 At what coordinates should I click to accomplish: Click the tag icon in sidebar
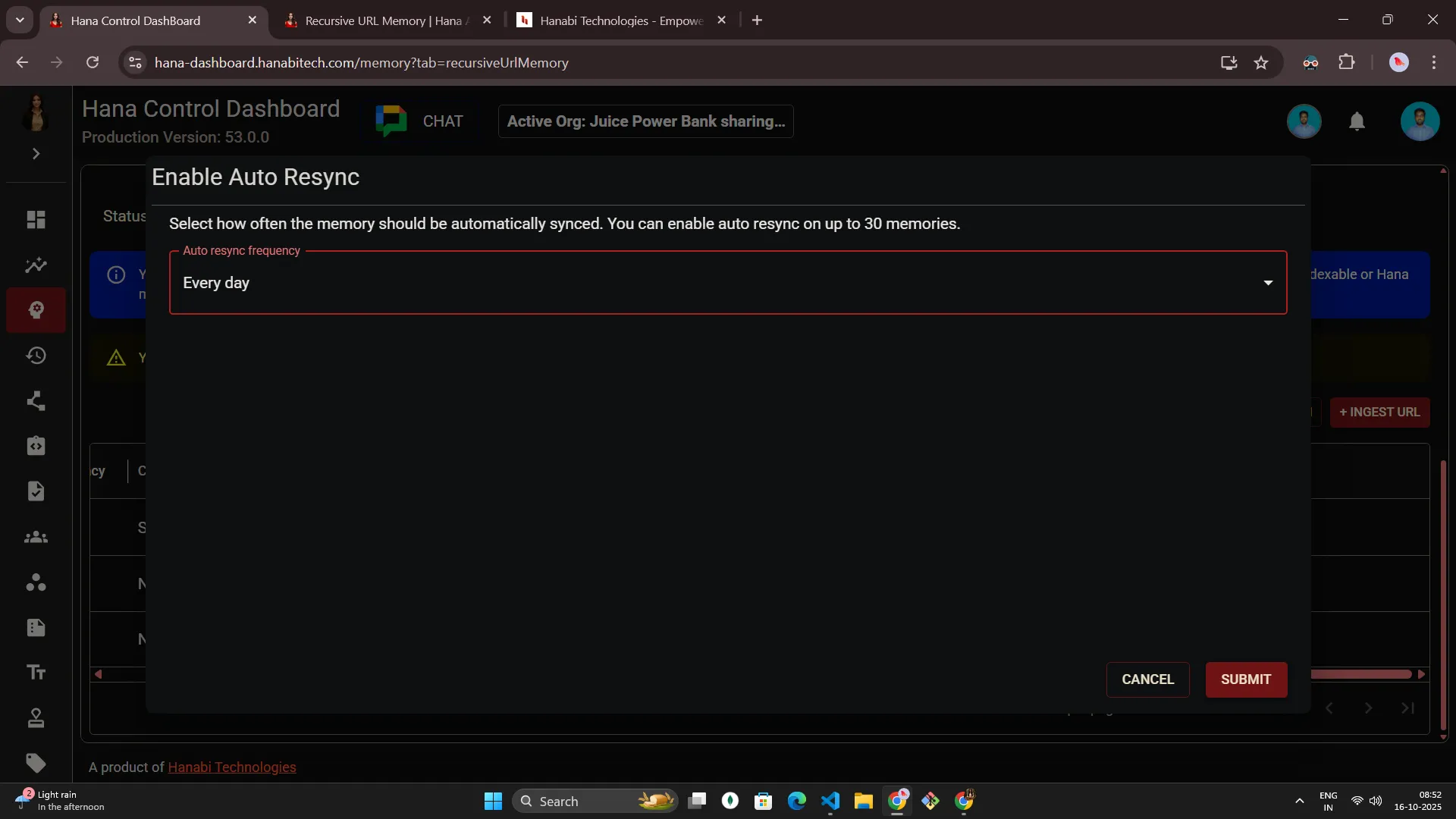(36, 763)
